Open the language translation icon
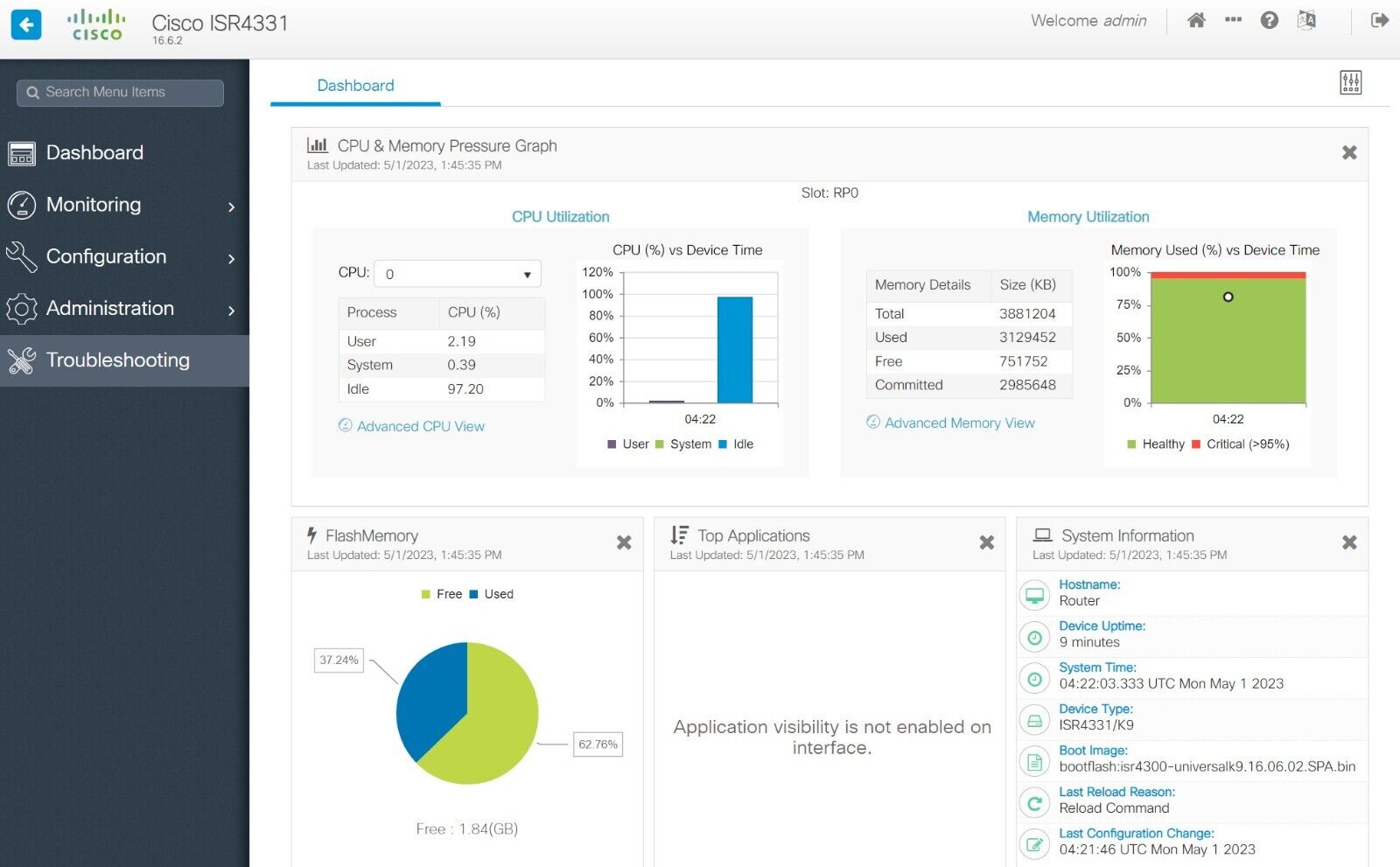 click(x=1306, y=20)
